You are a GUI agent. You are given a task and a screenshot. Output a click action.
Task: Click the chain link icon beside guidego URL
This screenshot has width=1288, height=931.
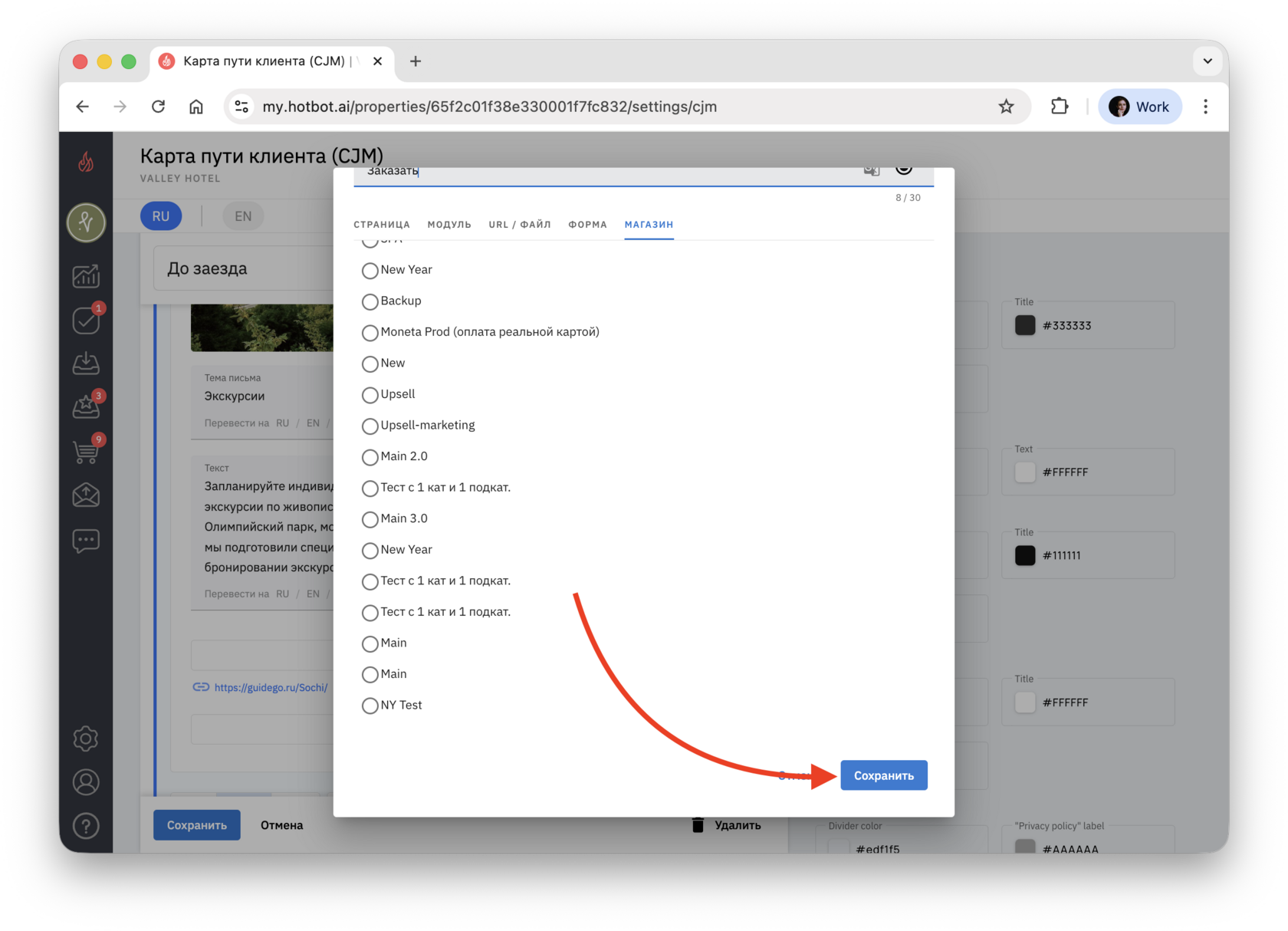[201, 687]
